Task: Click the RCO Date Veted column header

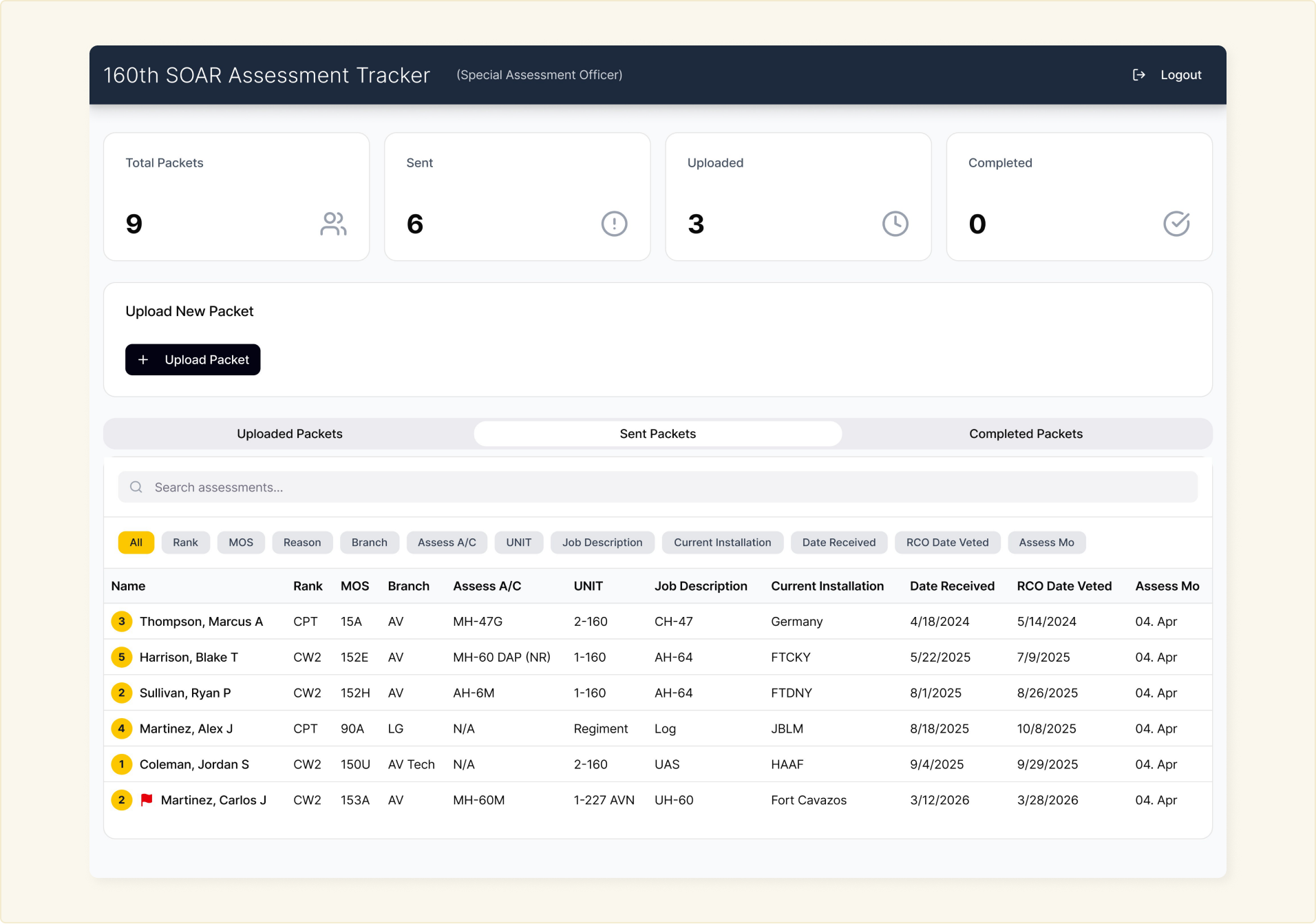Action: click(x=1064, y=586)
